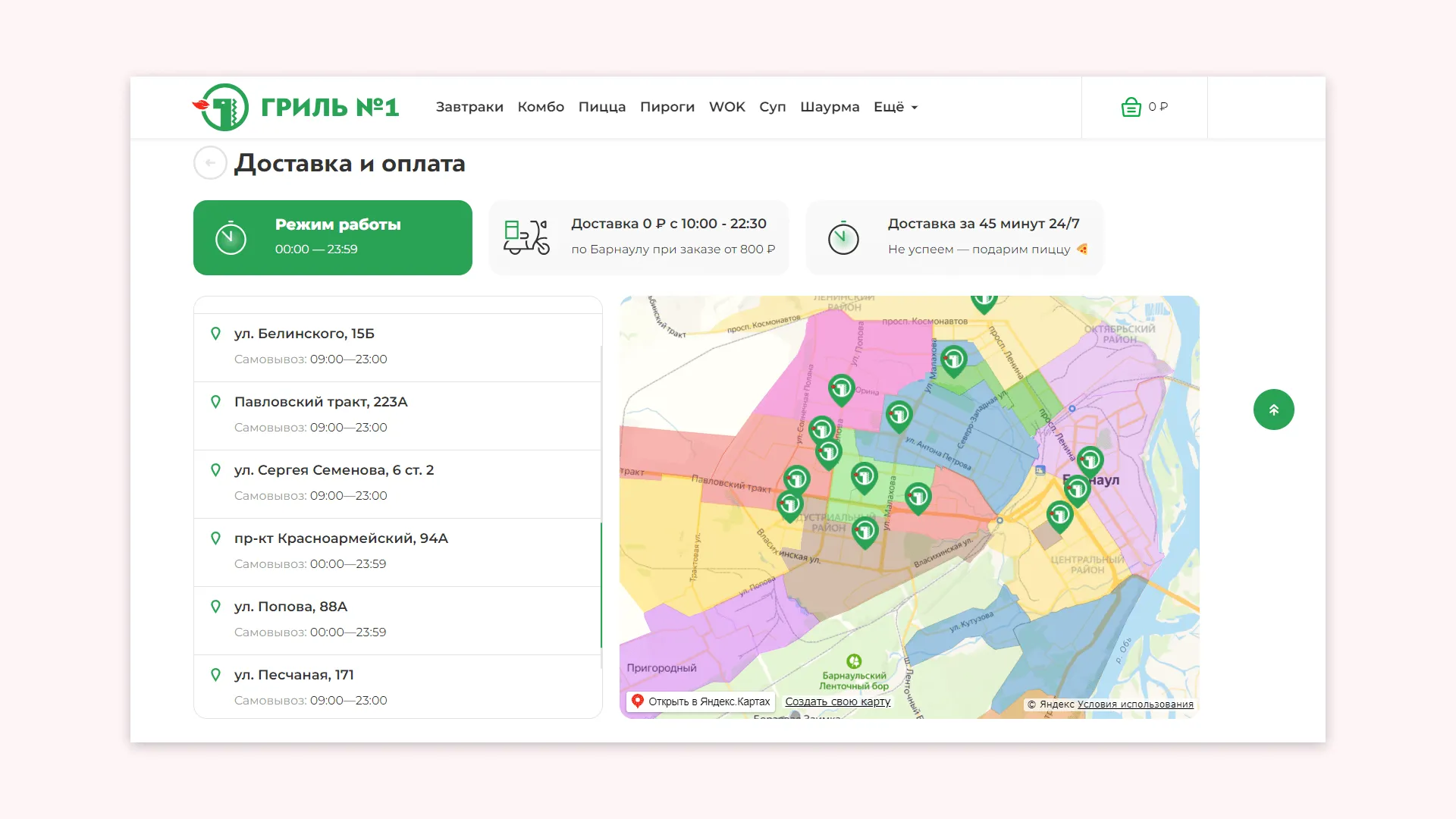The image size is (1456, 819).
Task: Click the pin icon beside ул. Песчаная, 171
Action: pos(215,674)
